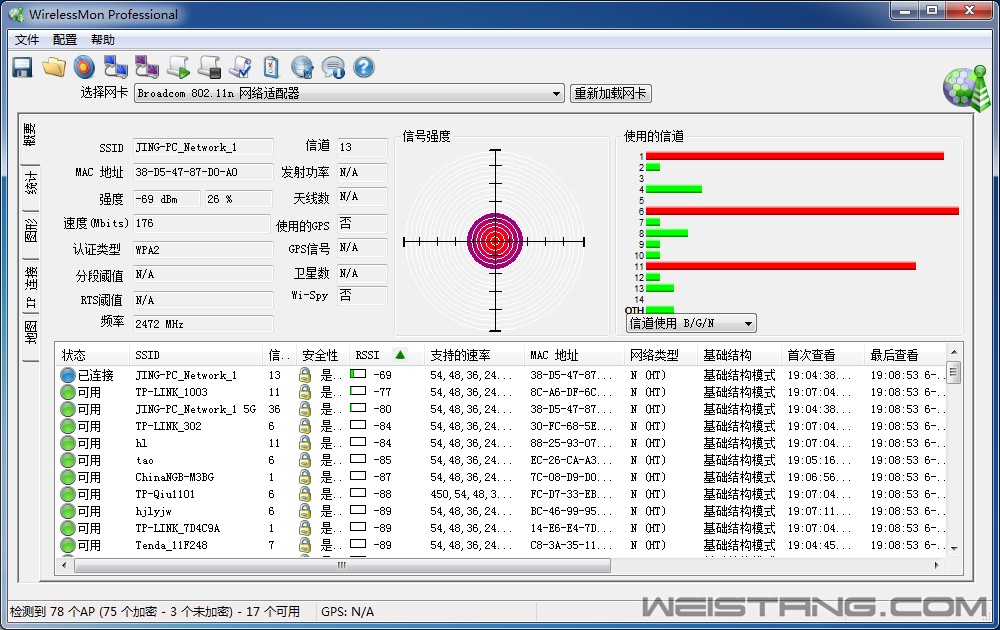Click the channel 11 red usage bar

(x=781, y=266)
